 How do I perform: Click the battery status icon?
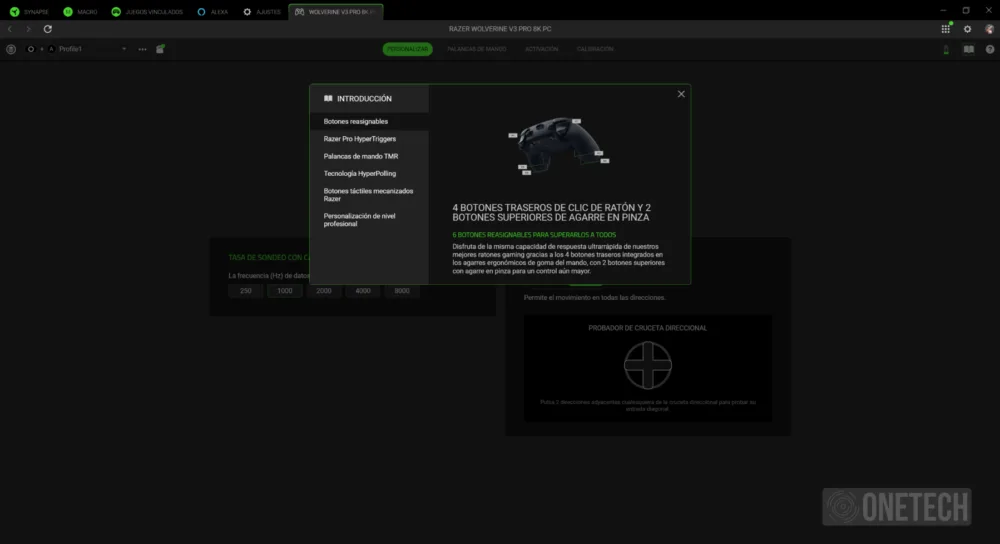[946, 49]
